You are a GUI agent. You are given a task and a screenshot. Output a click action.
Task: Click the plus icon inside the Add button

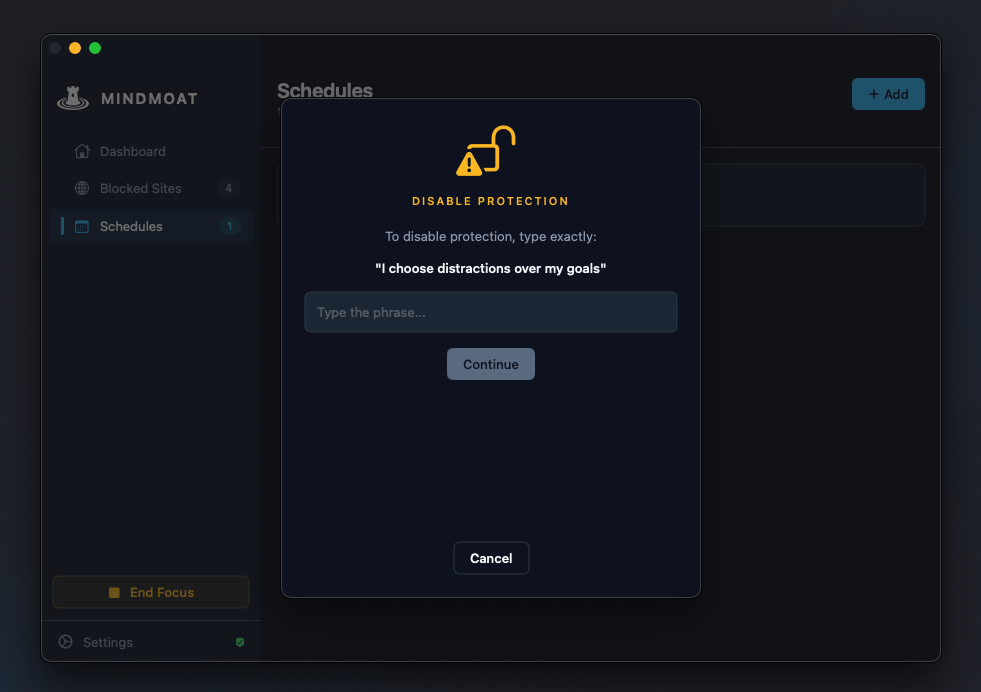tap(872, 94)
